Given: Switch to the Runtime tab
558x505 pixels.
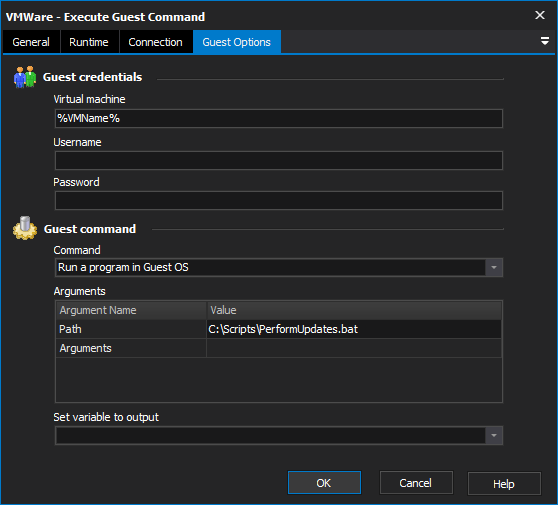Looking at the screenshot, I should coord(89,42).
